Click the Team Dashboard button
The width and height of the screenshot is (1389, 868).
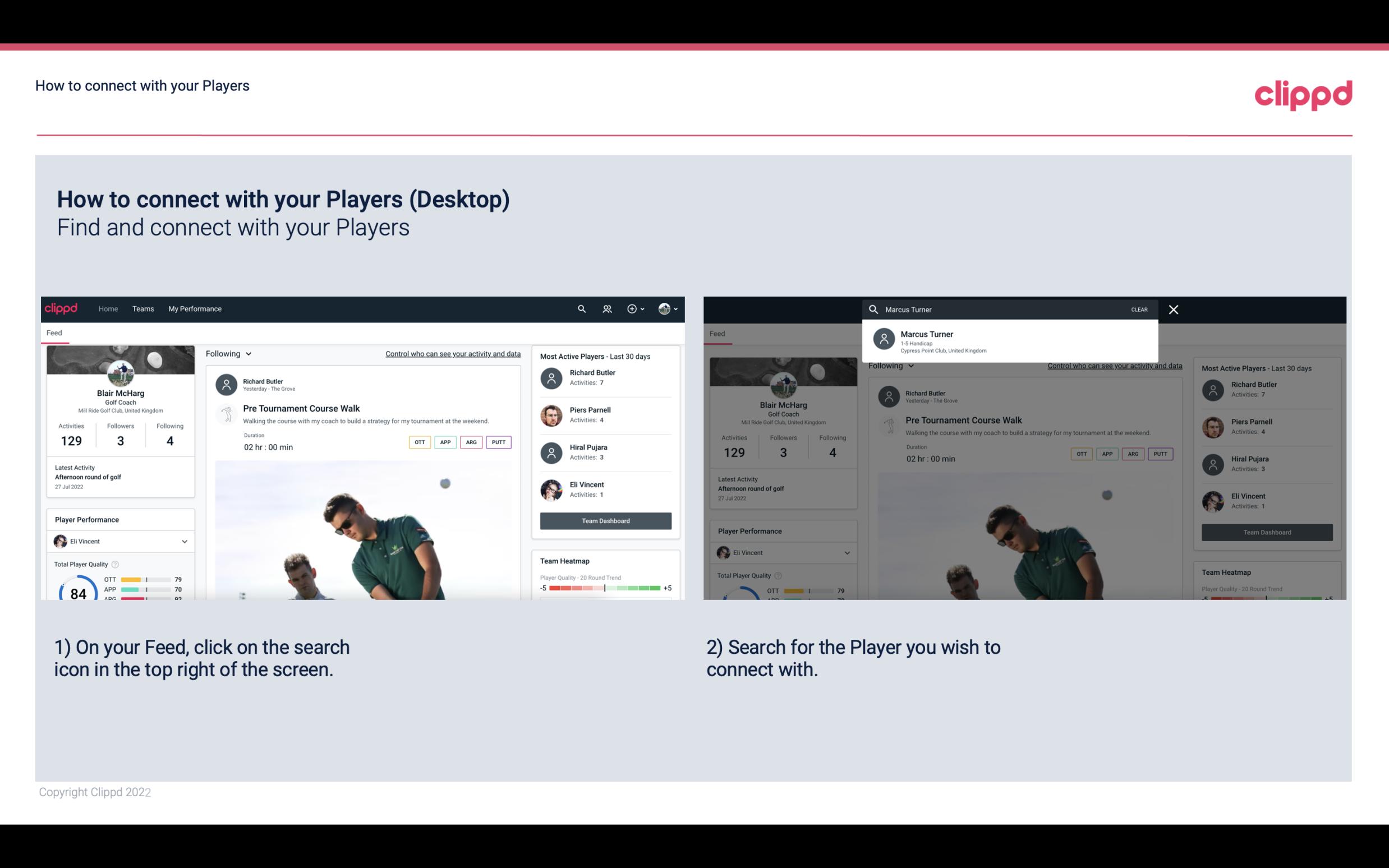(x=605, y=520)
